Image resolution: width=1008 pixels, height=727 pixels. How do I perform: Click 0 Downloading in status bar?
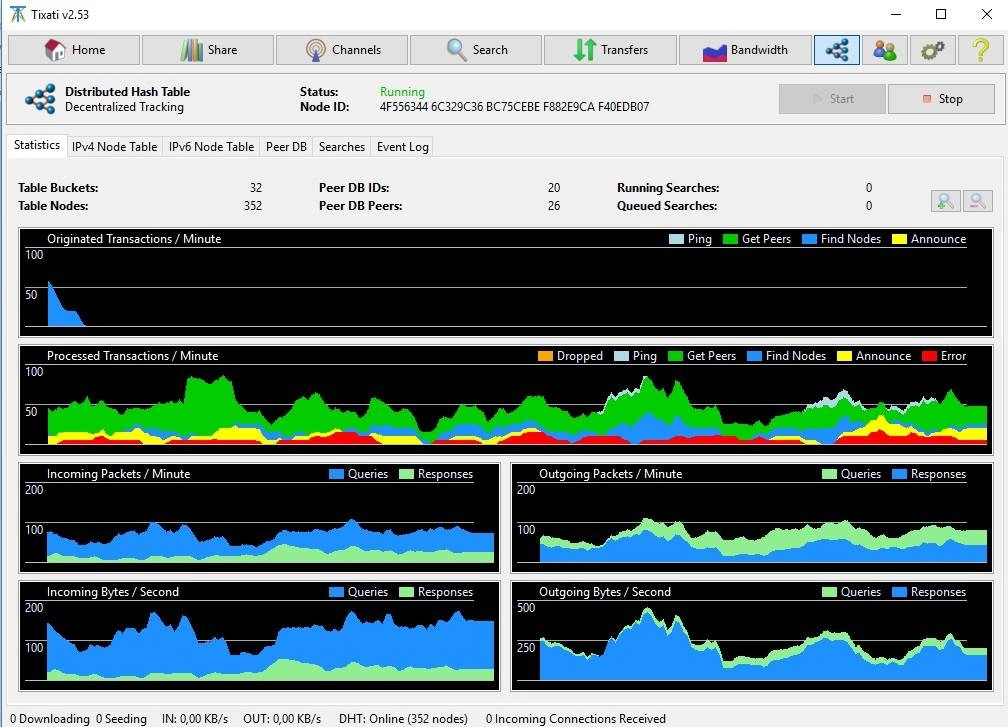click(50, 719)
